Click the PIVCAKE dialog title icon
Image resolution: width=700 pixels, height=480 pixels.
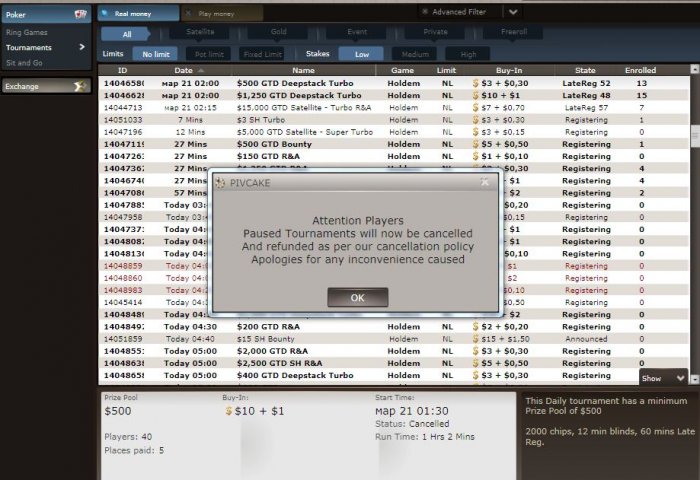220,183
